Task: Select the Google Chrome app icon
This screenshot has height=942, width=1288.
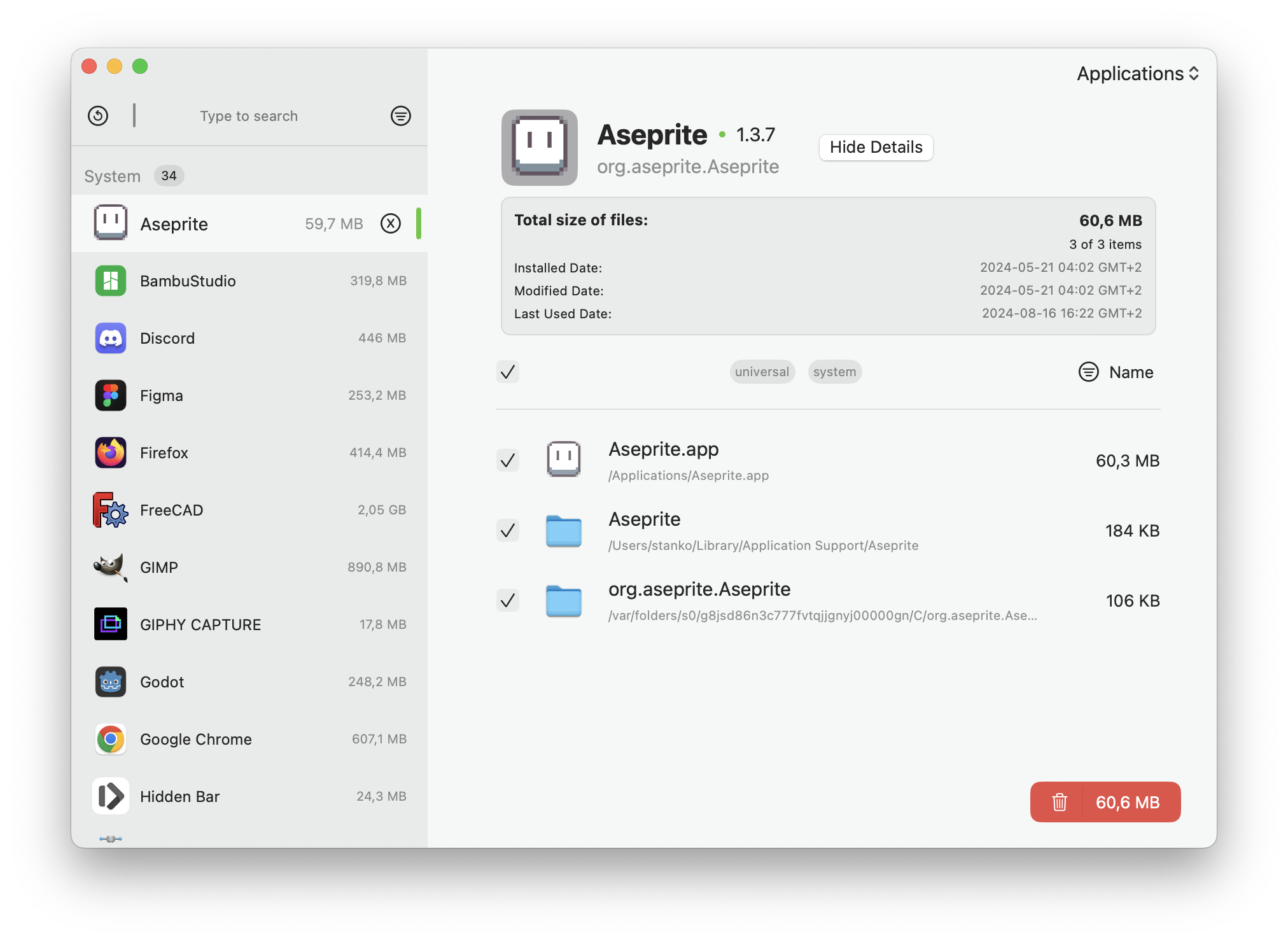Action: 111,739
